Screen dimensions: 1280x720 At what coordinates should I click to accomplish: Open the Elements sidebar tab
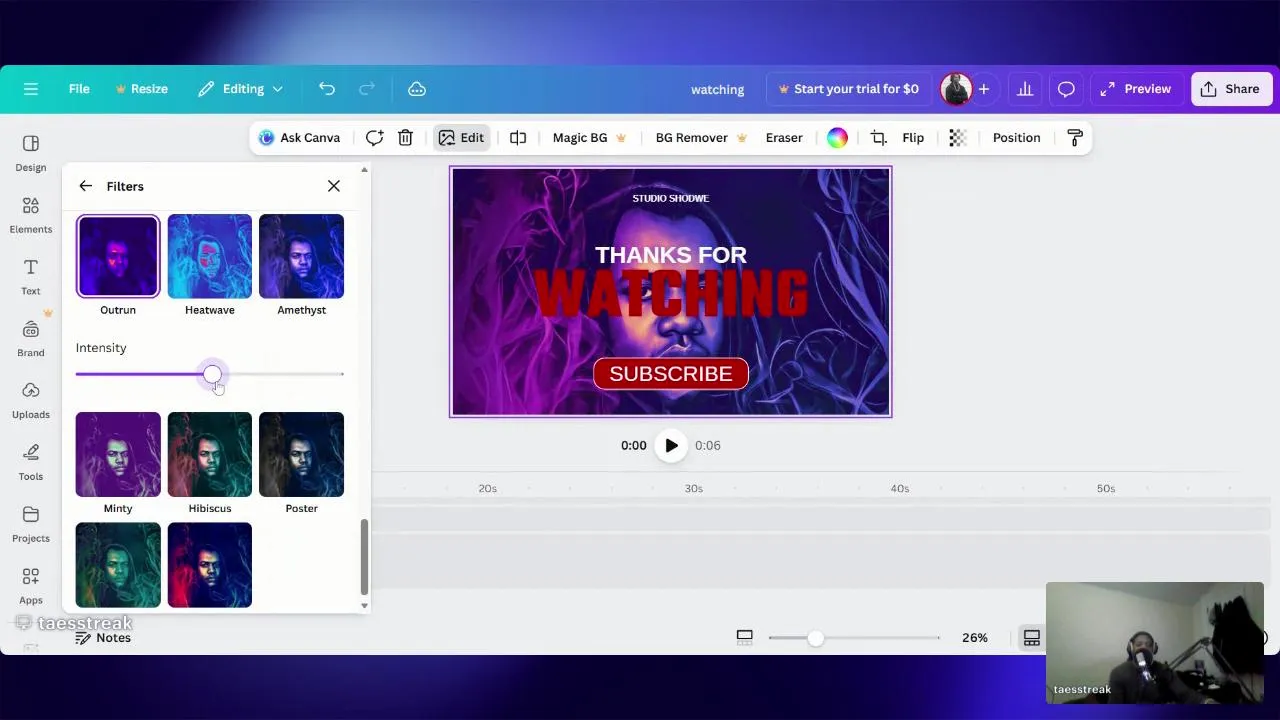[31, 215]
